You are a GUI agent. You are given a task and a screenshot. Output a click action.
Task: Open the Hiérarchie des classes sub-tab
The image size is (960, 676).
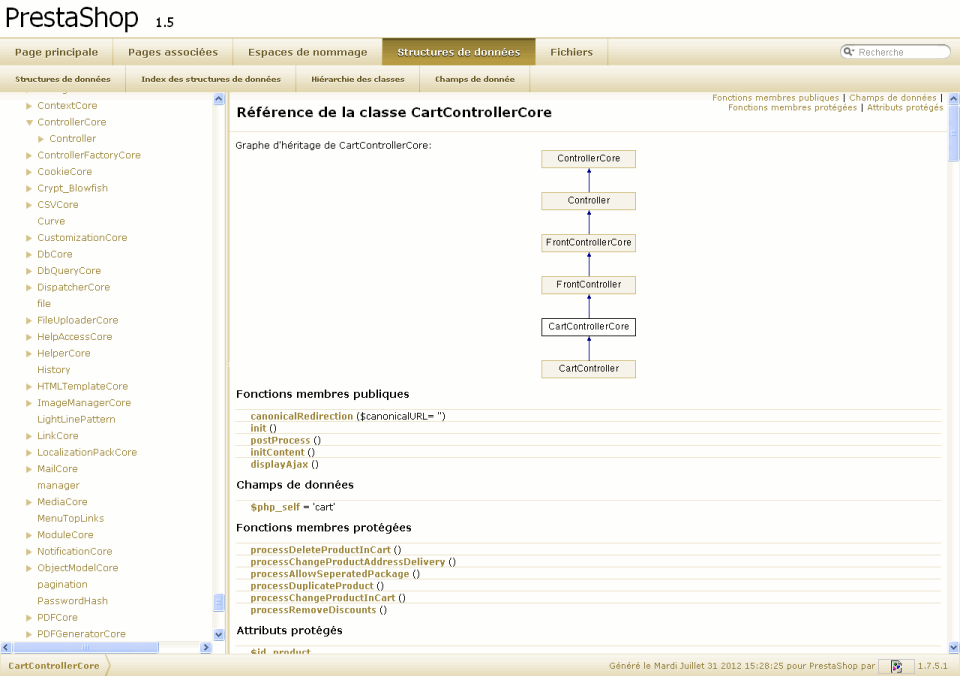(357, 79)
